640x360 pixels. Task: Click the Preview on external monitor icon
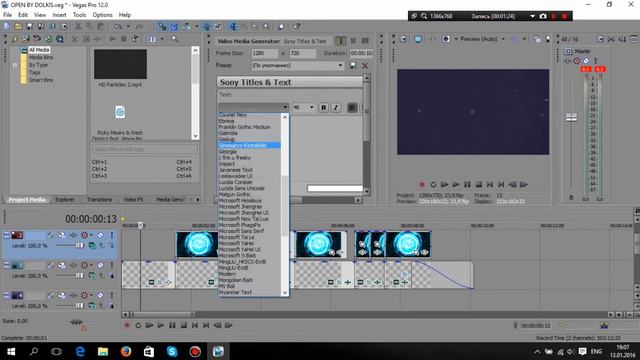tap(418, 39)
